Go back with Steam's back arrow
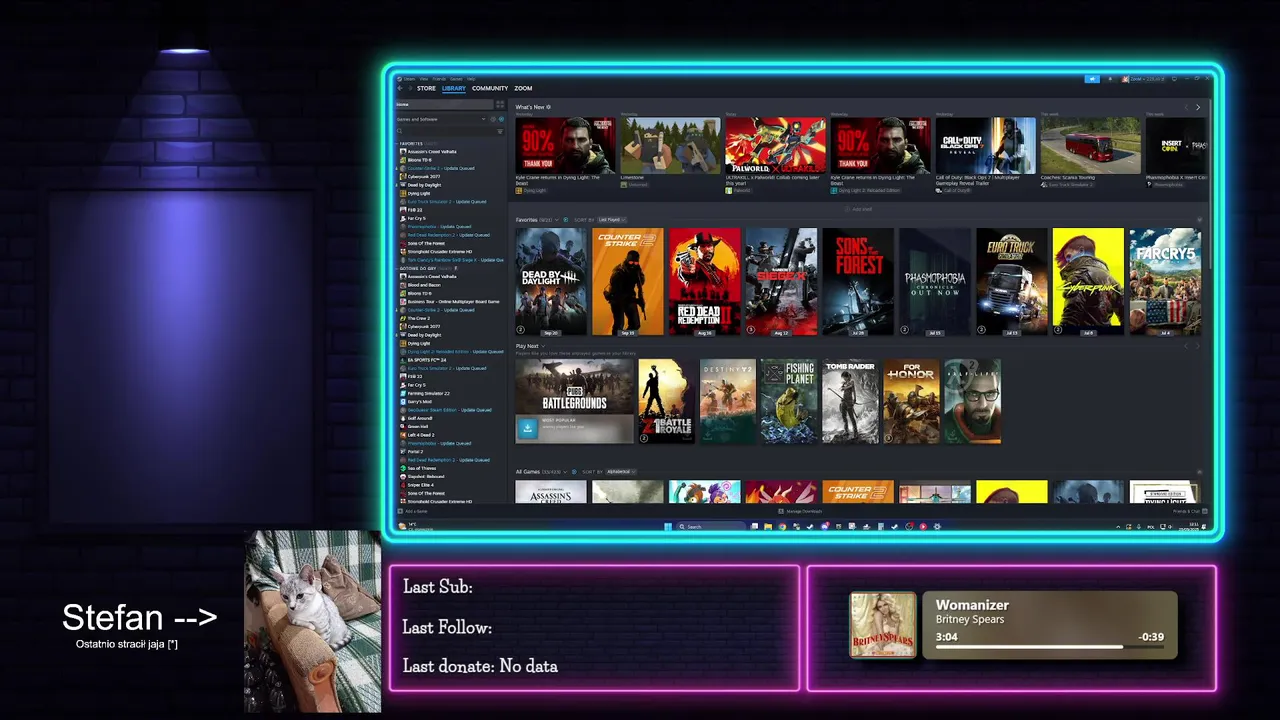Viewport: 1280px width, 720px height. (x=400, y=88)
